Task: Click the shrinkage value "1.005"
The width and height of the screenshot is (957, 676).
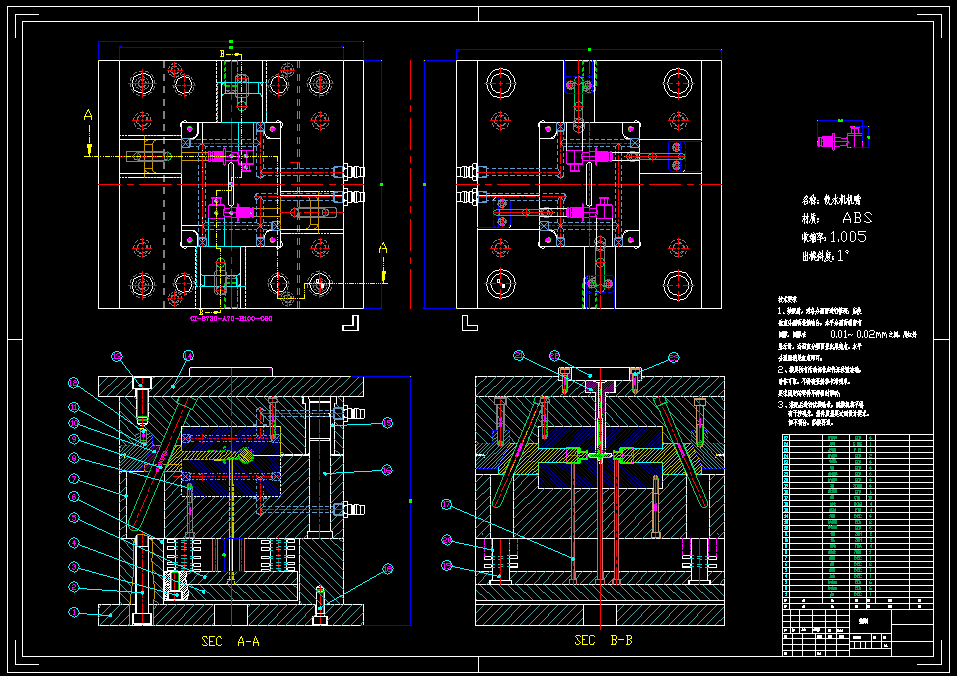Action: pos(848,237)
